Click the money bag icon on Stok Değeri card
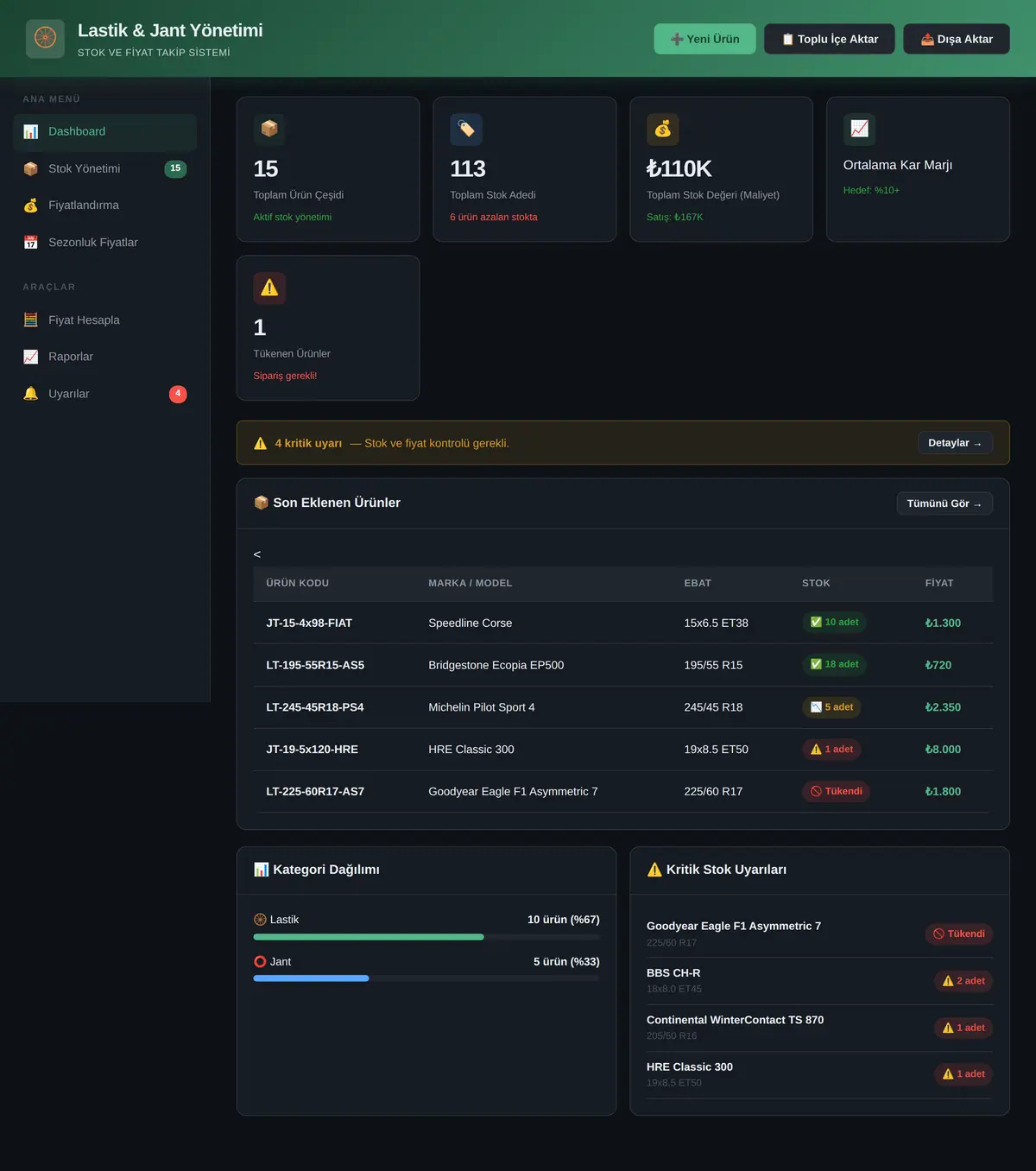This screenshot has width=1036, height=1171. (663, 129)
